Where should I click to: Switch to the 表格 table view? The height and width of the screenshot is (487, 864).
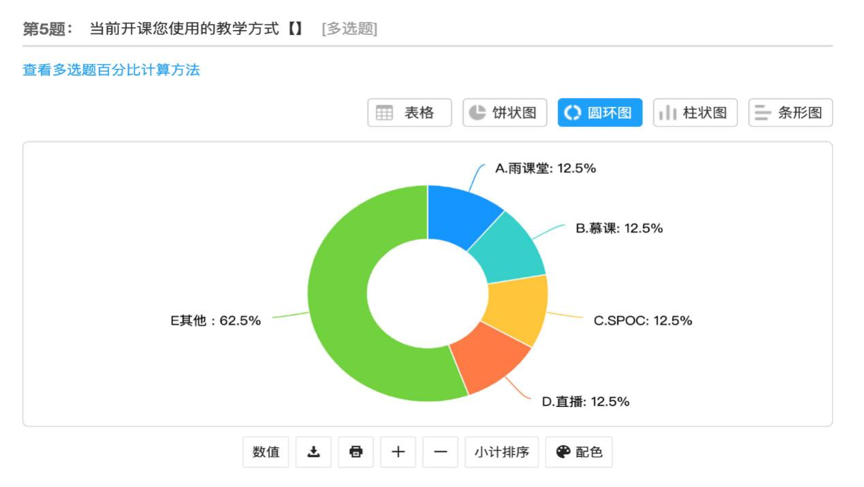click(x=409, y=113)
